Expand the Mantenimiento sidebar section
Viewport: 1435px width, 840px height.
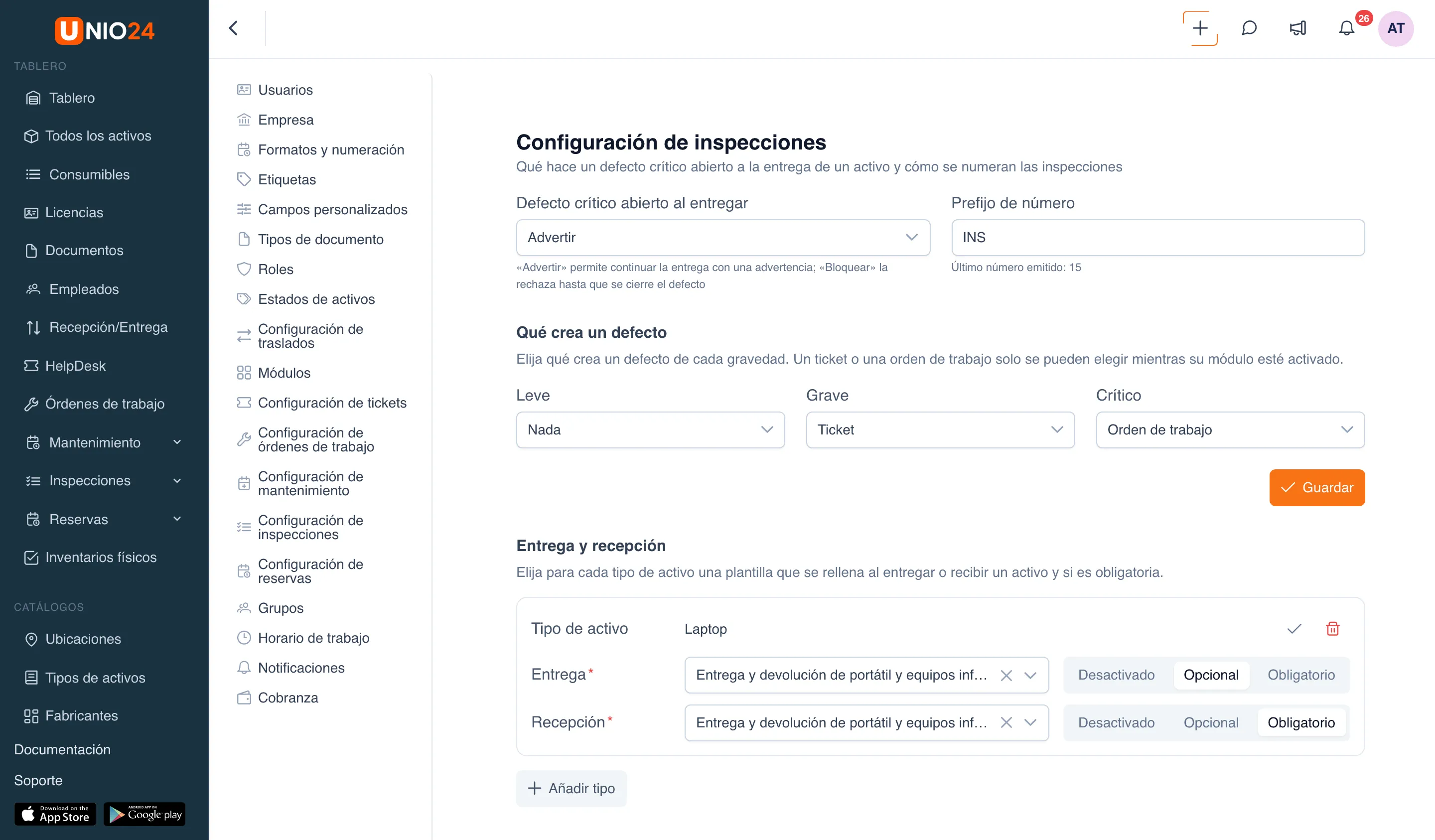[x=104, y=442]
